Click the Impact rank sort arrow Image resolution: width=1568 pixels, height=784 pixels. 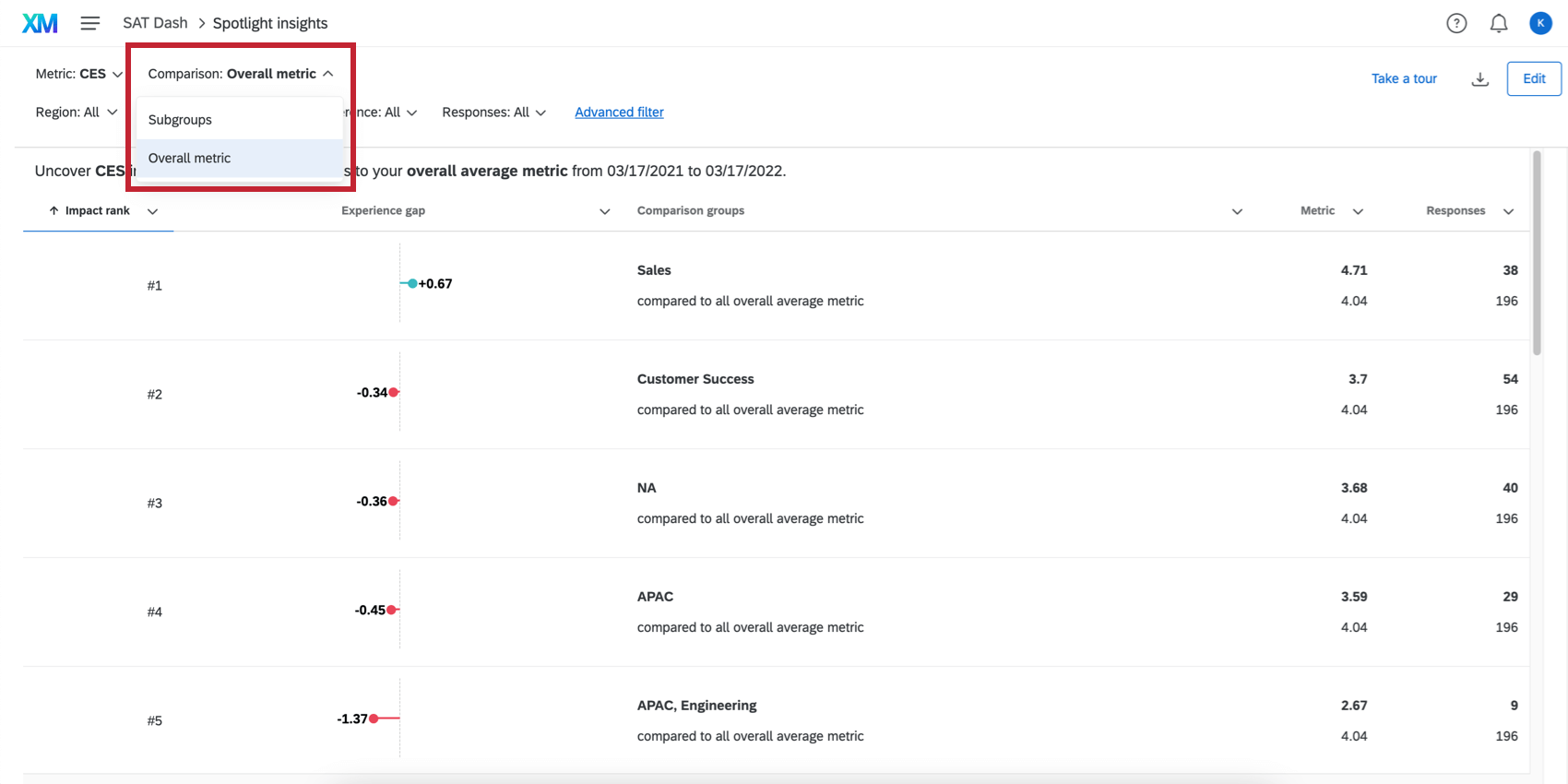click(54, 211)
